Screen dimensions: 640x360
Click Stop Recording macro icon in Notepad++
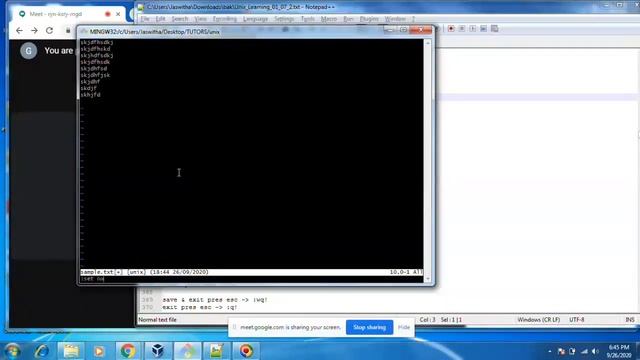click(x=462, y=29)
